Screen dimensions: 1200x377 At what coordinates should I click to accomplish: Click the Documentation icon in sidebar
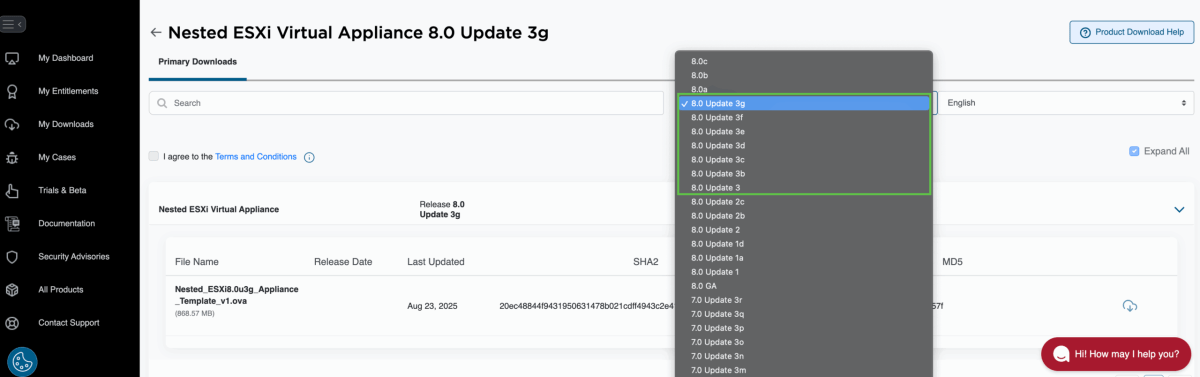tap(12, 223)
